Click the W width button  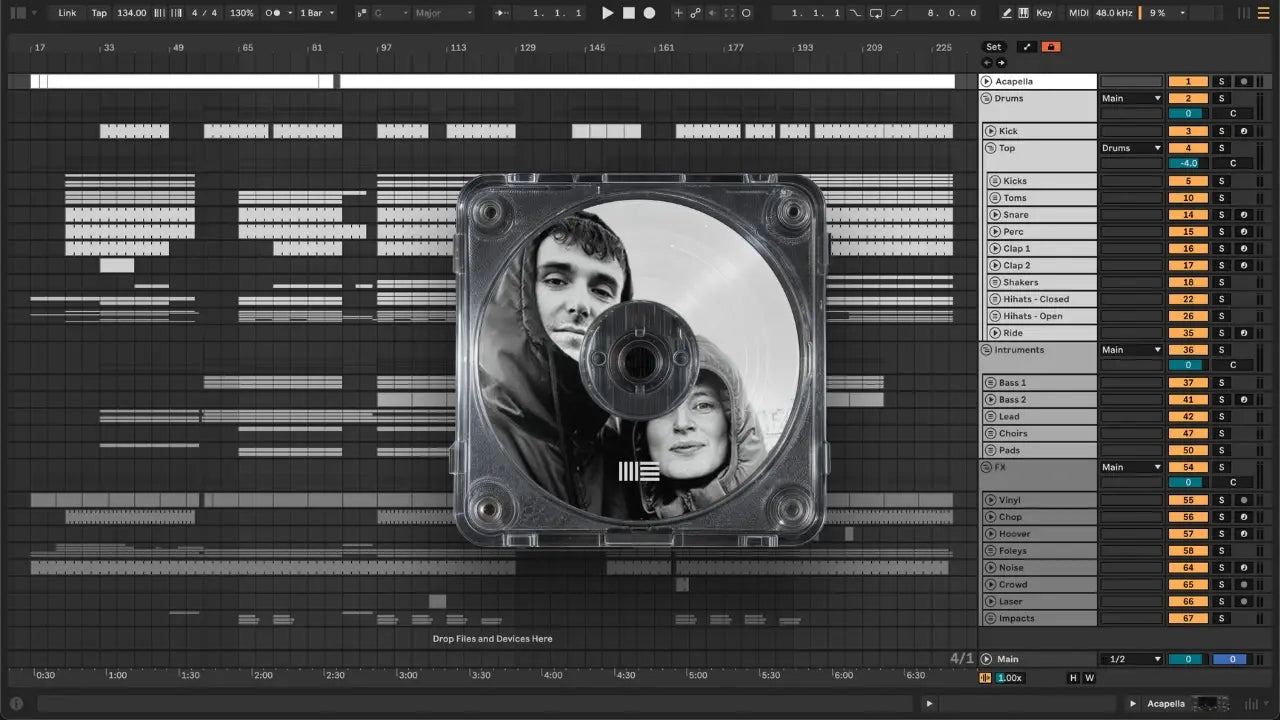1089,678
